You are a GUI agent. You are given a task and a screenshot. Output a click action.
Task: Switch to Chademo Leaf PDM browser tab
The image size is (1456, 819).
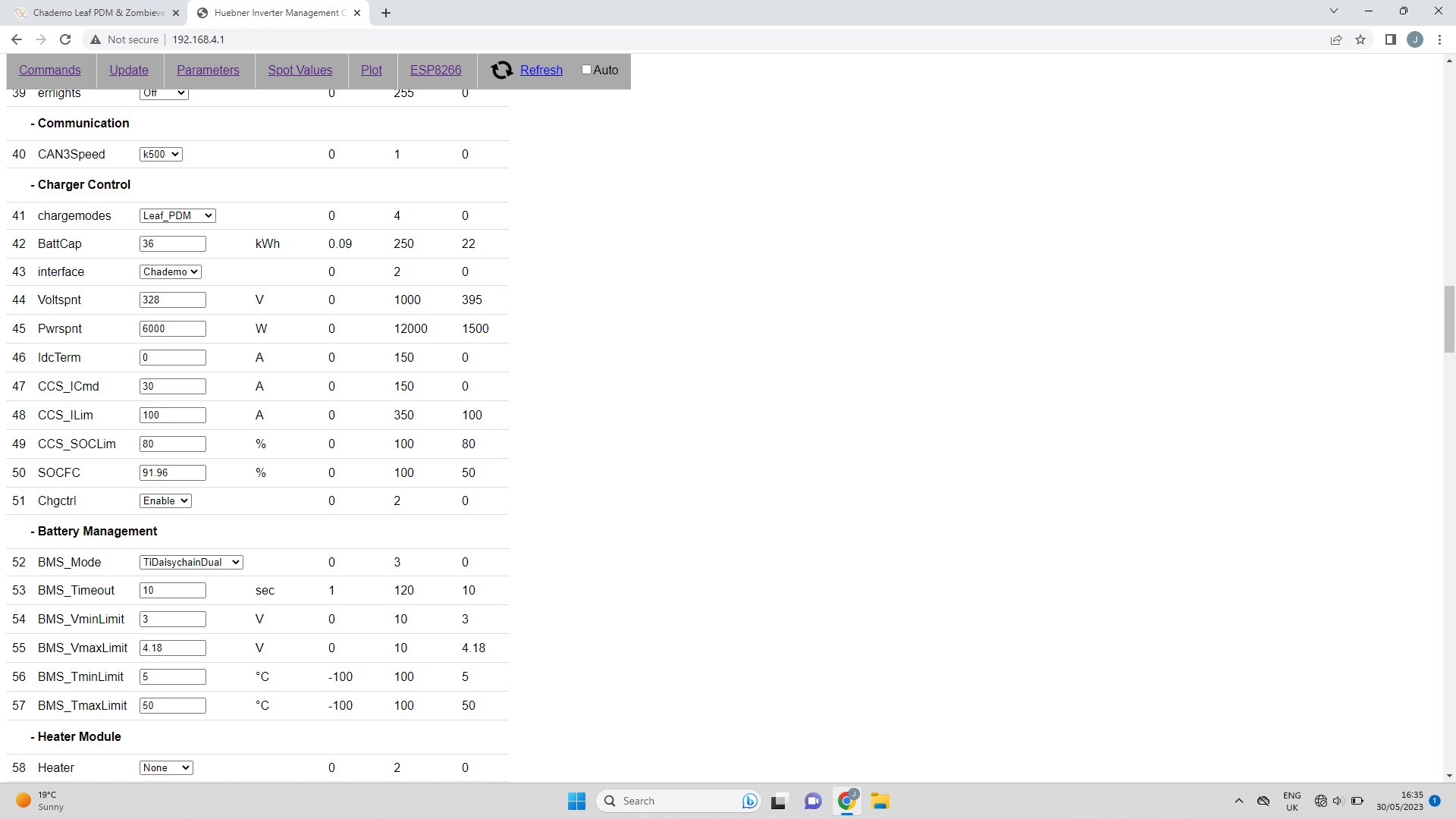(x=99, y=13)
